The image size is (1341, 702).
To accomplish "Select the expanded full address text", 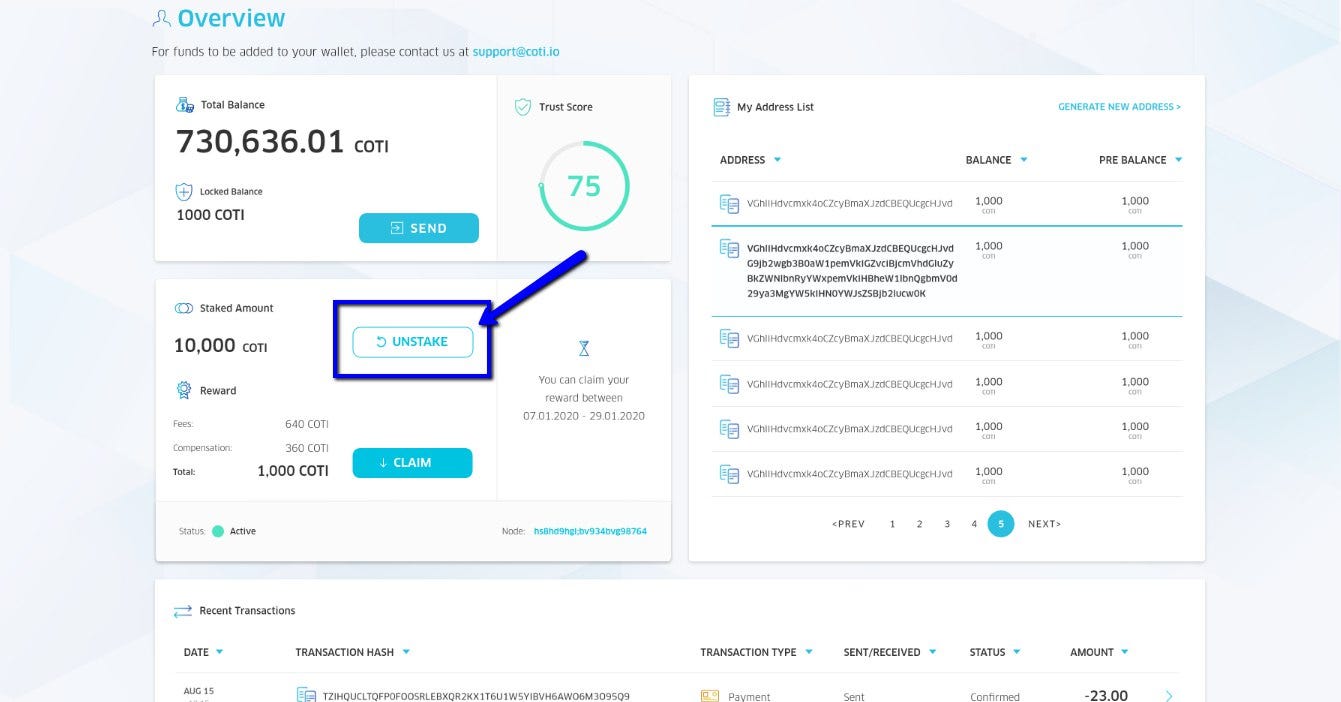I will [x=852, y=271].
